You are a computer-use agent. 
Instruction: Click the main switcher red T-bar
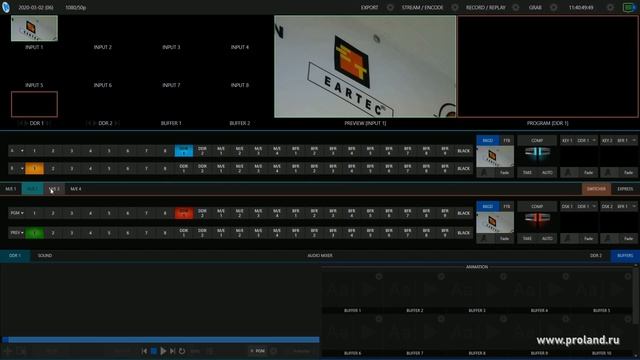pyautogui.click(x=538, y=218)
